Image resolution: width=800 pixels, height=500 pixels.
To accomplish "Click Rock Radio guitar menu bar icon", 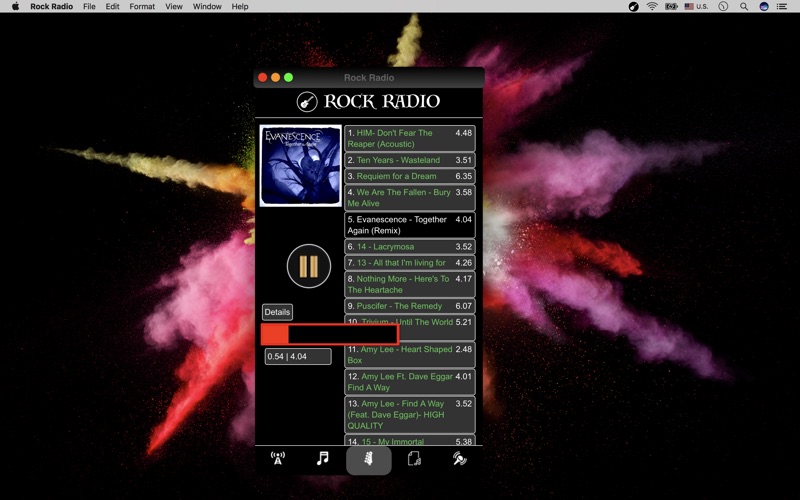I will (x=633, y=6).
